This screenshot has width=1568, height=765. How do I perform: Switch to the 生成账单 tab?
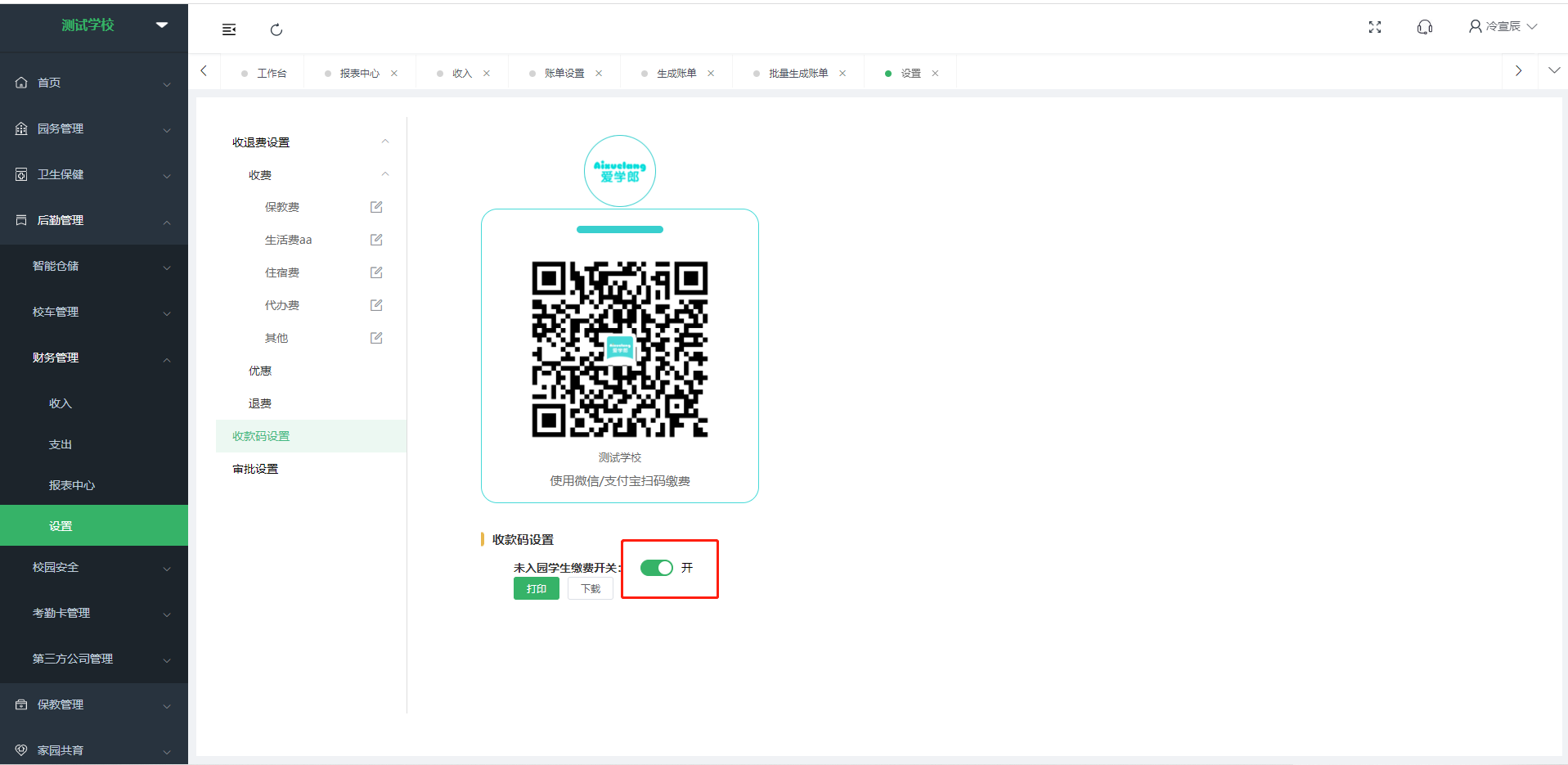point(676,74)
